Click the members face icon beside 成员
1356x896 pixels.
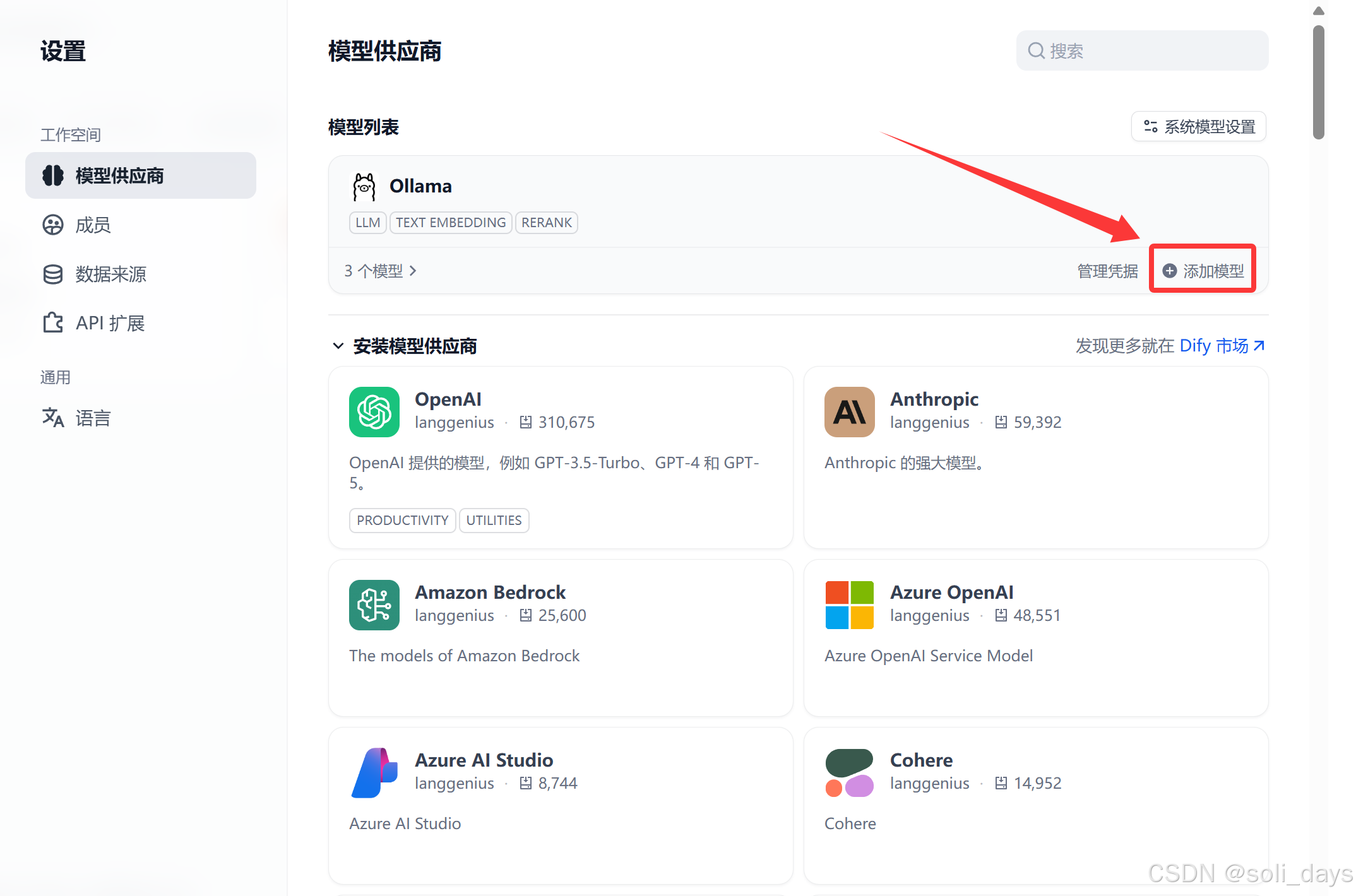(53, 225)
